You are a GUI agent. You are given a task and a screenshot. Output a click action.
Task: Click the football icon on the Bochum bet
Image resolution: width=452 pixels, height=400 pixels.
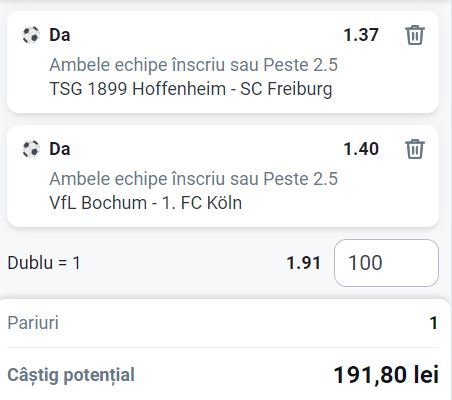[x=31, y=149]
